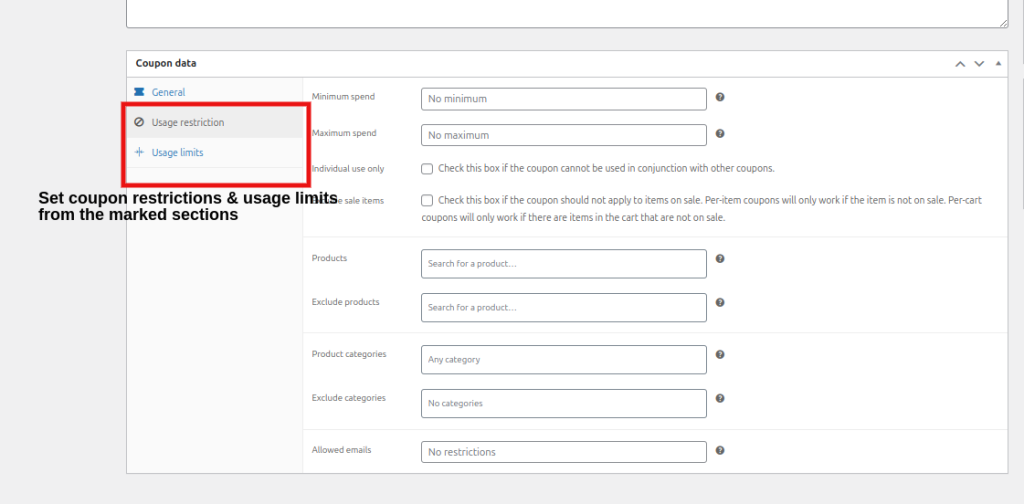Move Coupon data panel down

tap(979, 64)
